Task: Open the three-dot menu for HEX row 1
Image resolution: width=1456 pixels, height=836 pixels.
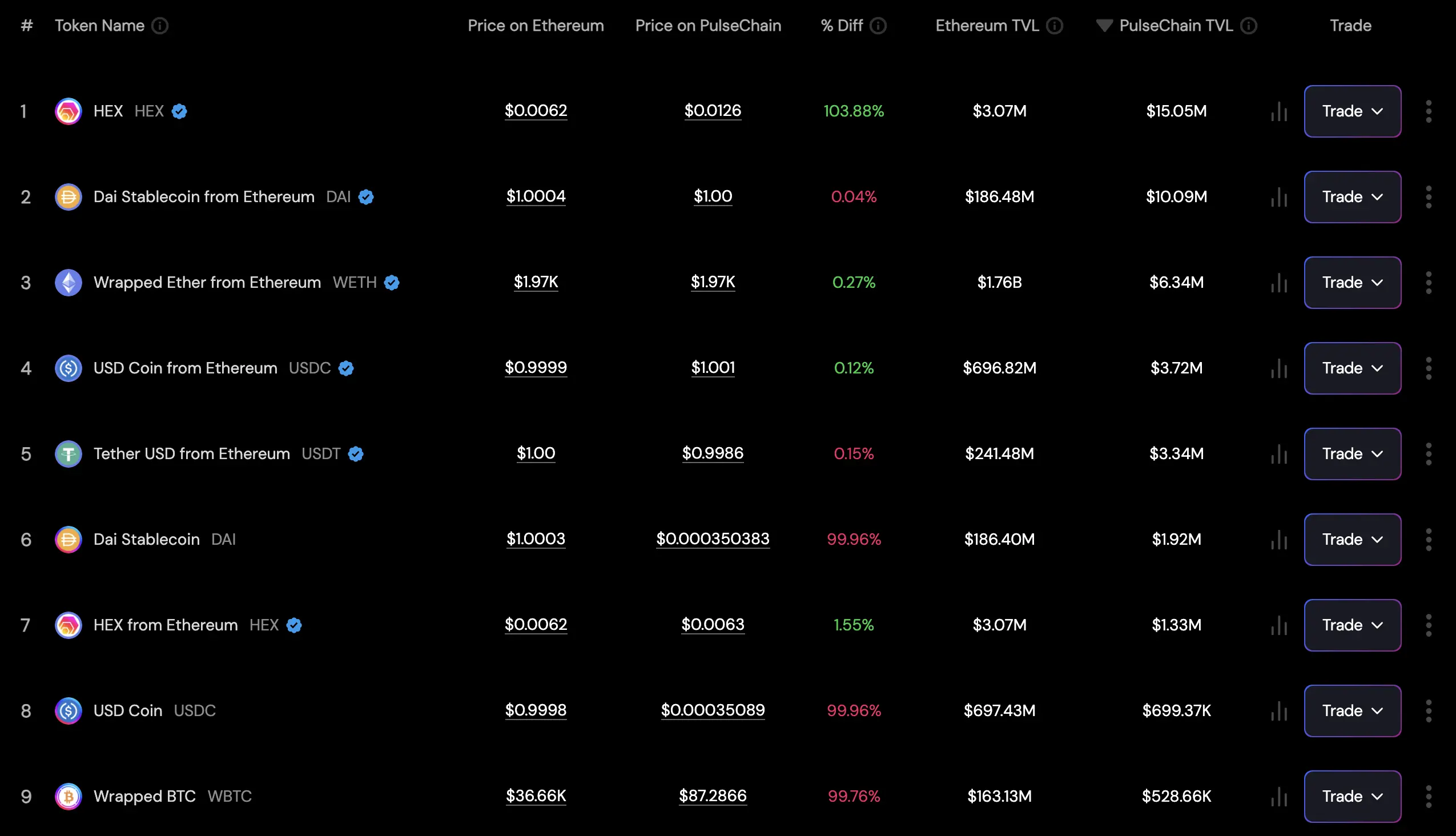Action: coord(1429,111)
